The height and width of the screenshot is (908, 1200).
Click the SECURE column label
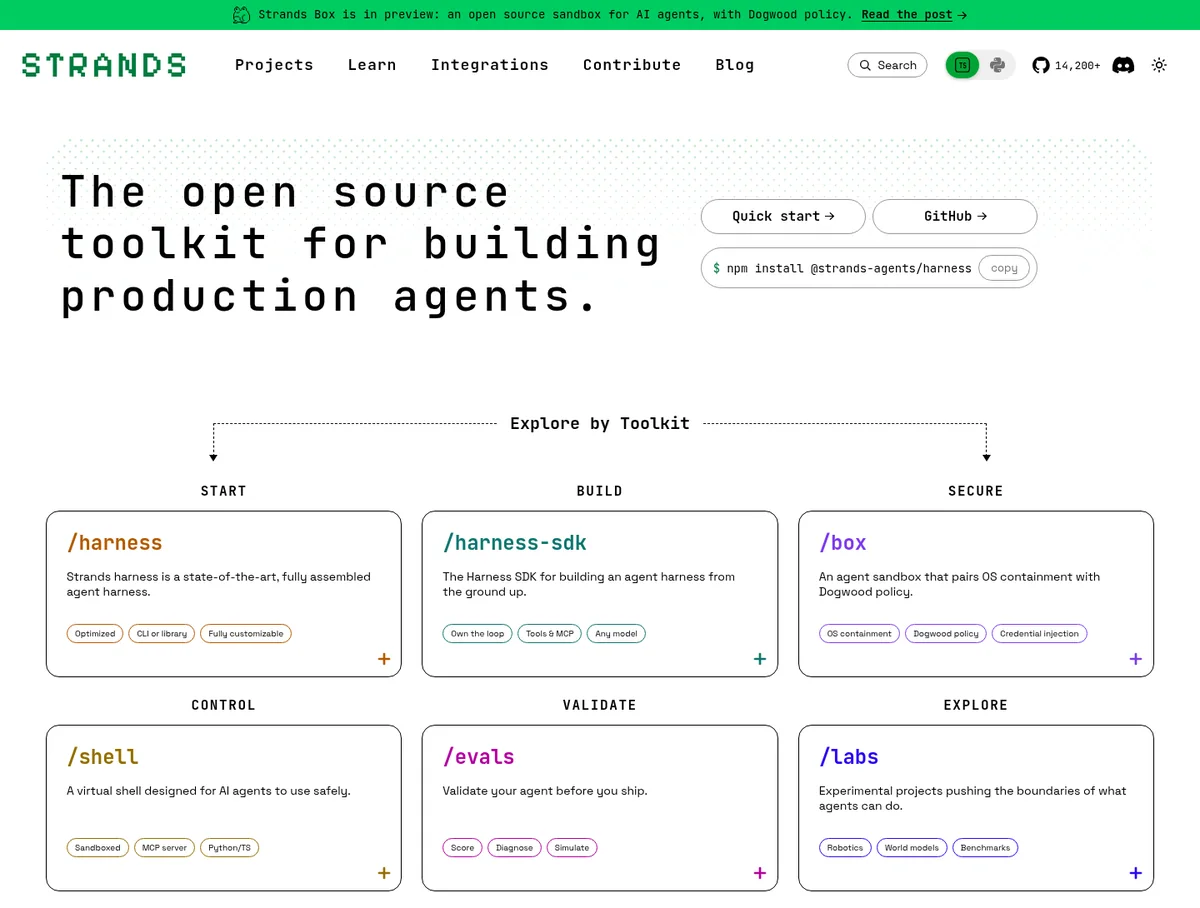975,491
